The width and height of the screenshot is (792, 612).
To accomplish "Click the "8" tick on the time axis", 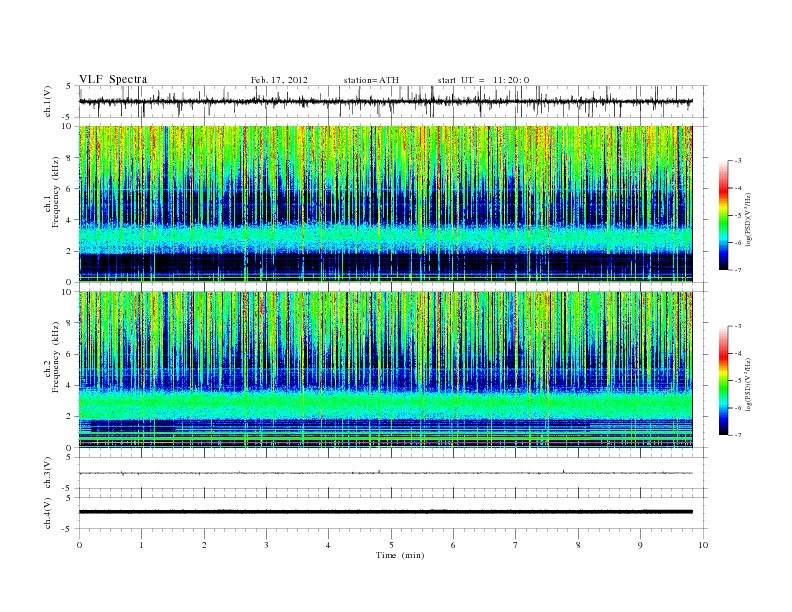I will click(x=578, y=545).
